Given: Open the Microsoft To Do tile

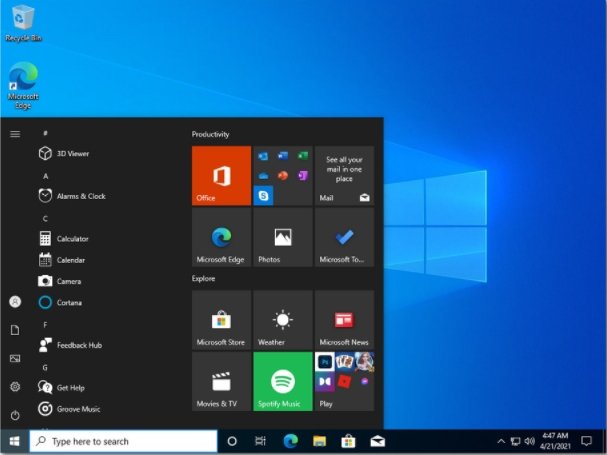Looking at the screenshot, I should tap(344, 237).
